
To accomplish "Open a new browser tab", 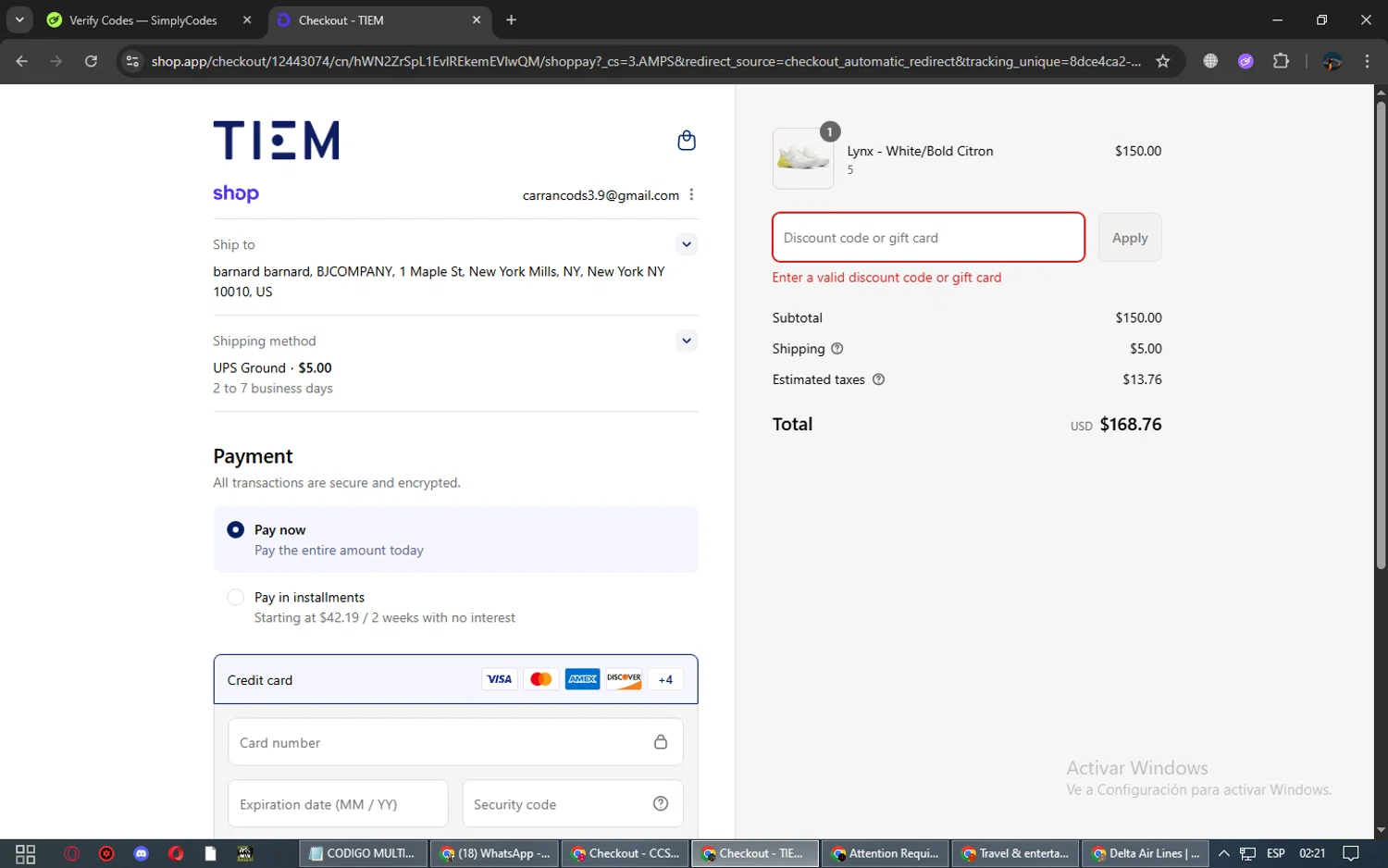I will click(512, 20).
